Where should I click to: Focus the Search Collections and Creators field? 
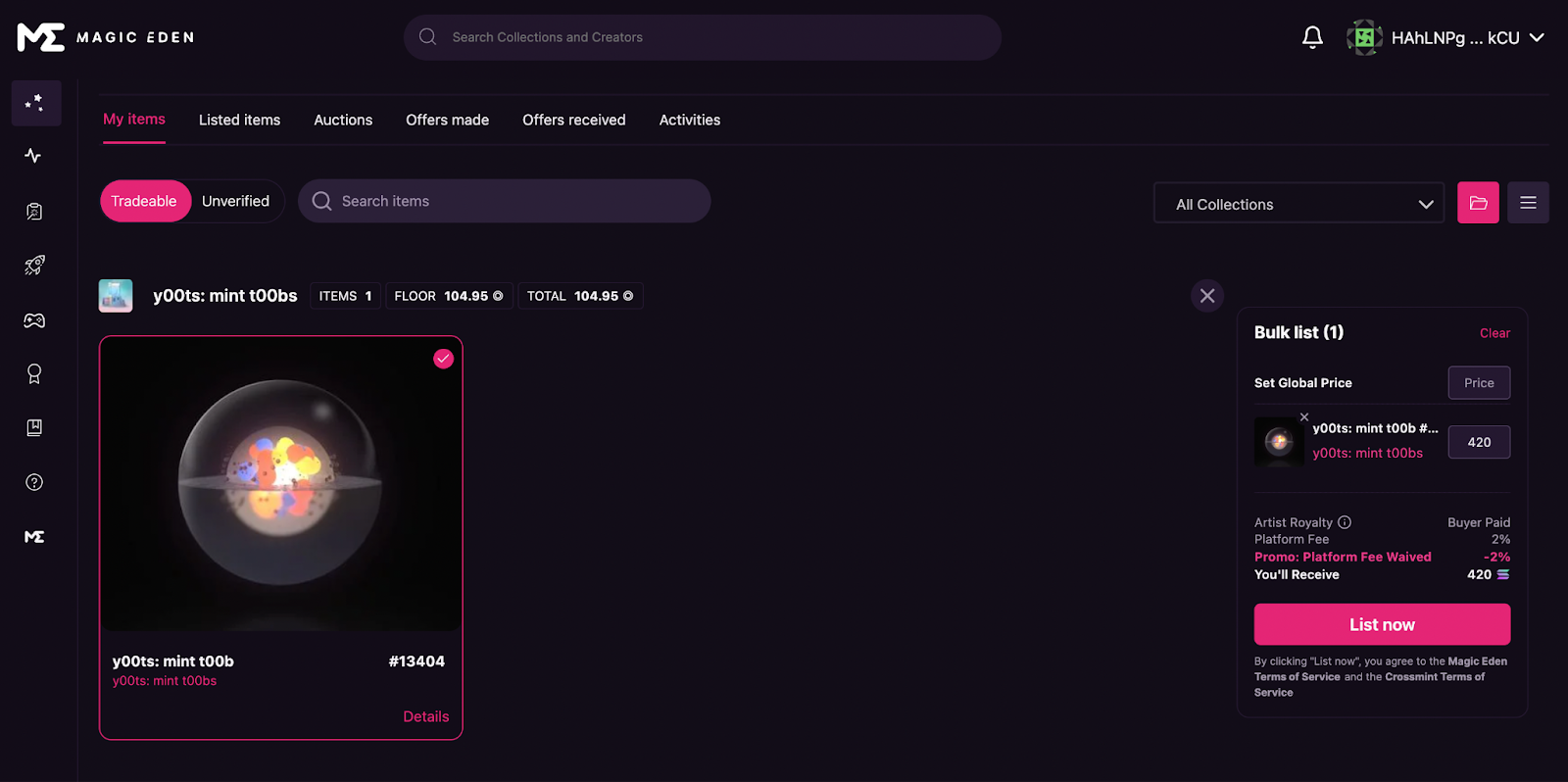coord(703,37)
